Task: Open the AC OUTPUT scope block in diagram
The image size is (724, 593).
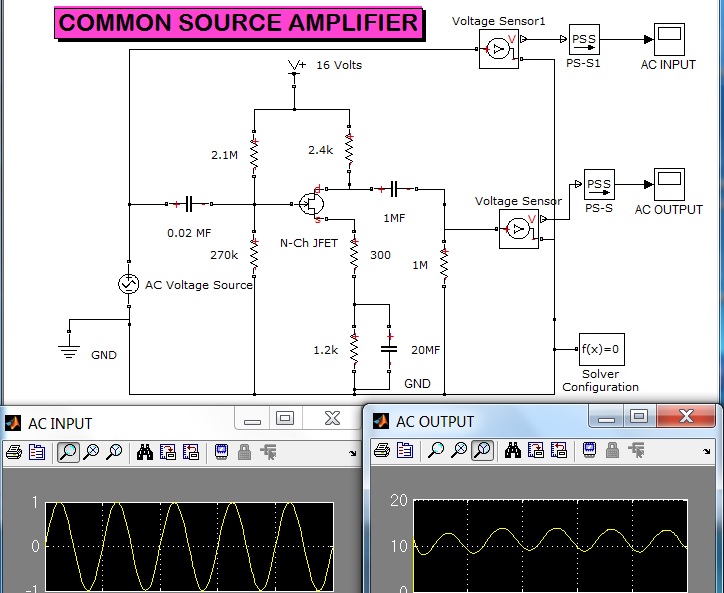Action: coord(670,184)
